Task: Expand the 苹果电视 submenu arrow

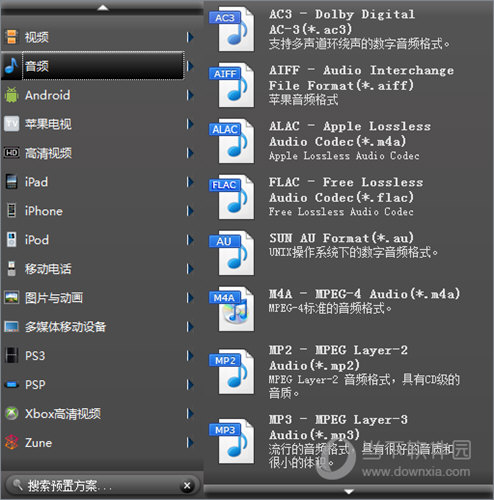Action: tap(190, 124)
